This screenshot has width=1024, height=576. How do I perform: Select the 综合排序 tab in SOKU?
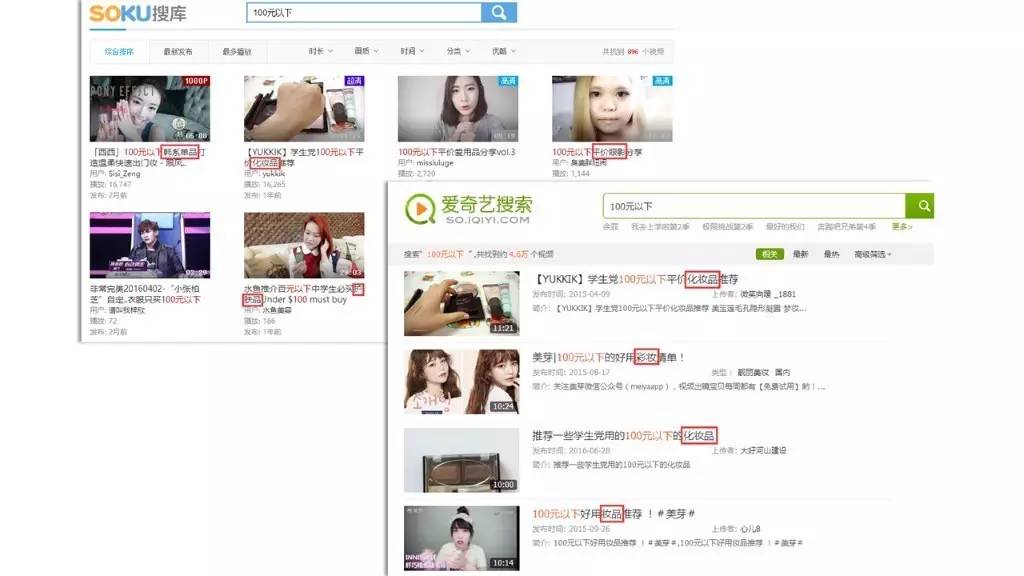119,52
